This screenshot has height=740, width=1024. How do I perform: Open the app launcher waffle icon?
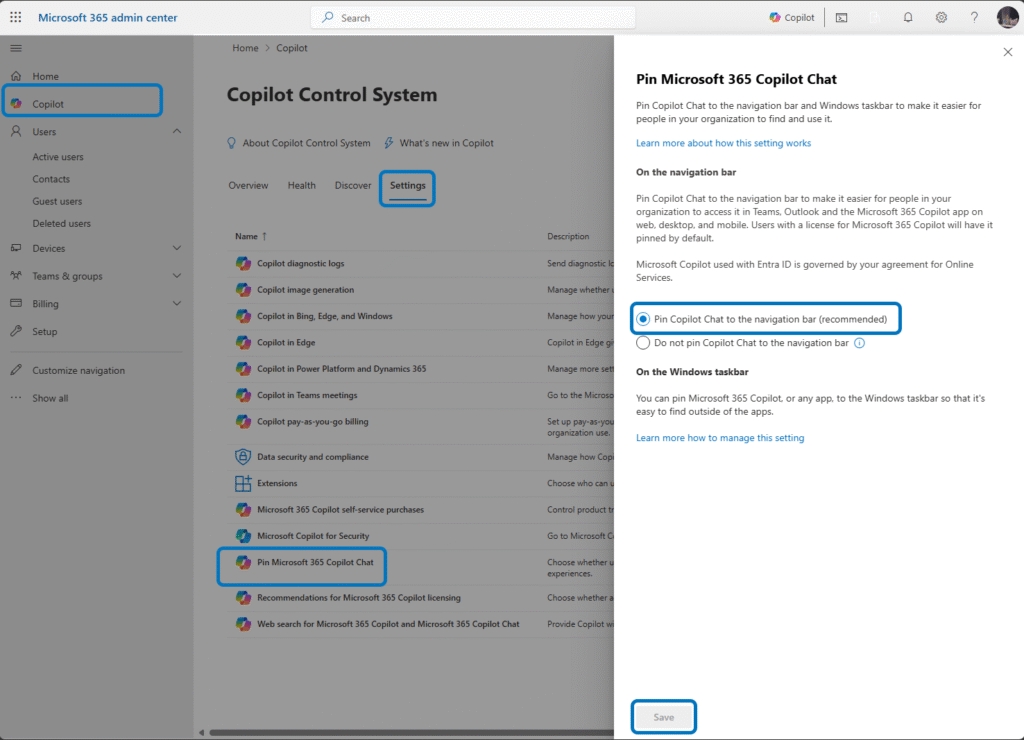tap(16, 18)
